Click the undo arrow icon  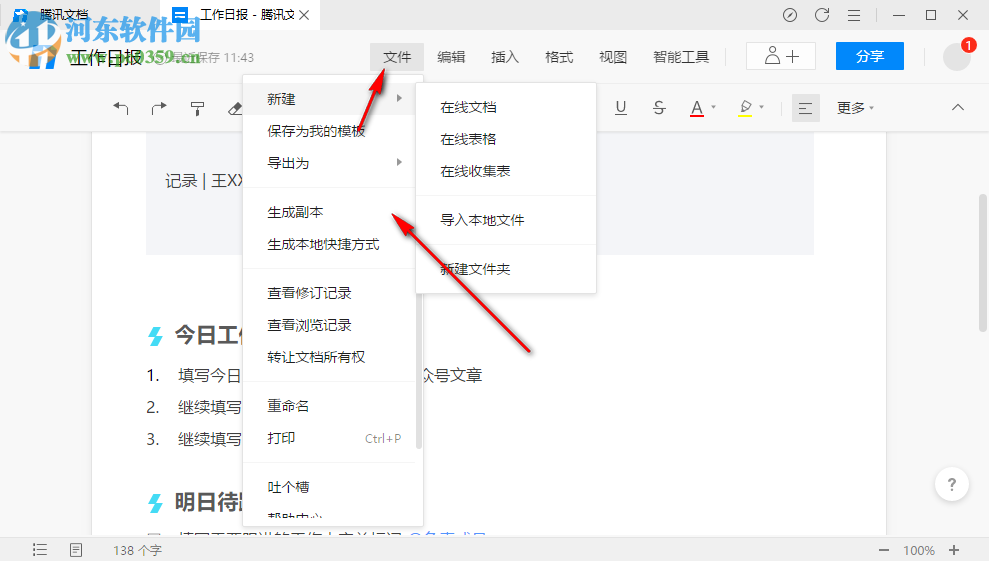pos(120,109)
